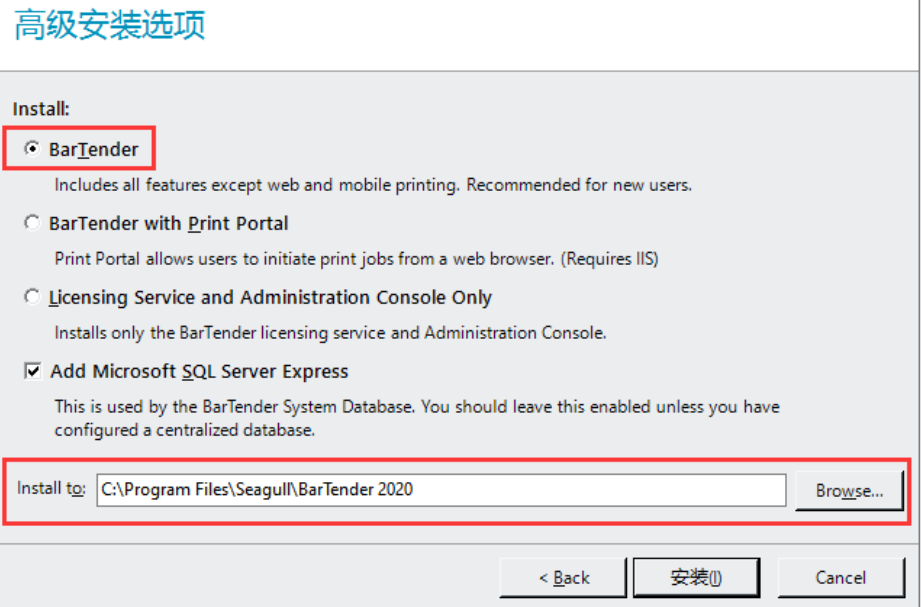
Task: Choose BarTender with Print Portal option
Action: point(33,223)
